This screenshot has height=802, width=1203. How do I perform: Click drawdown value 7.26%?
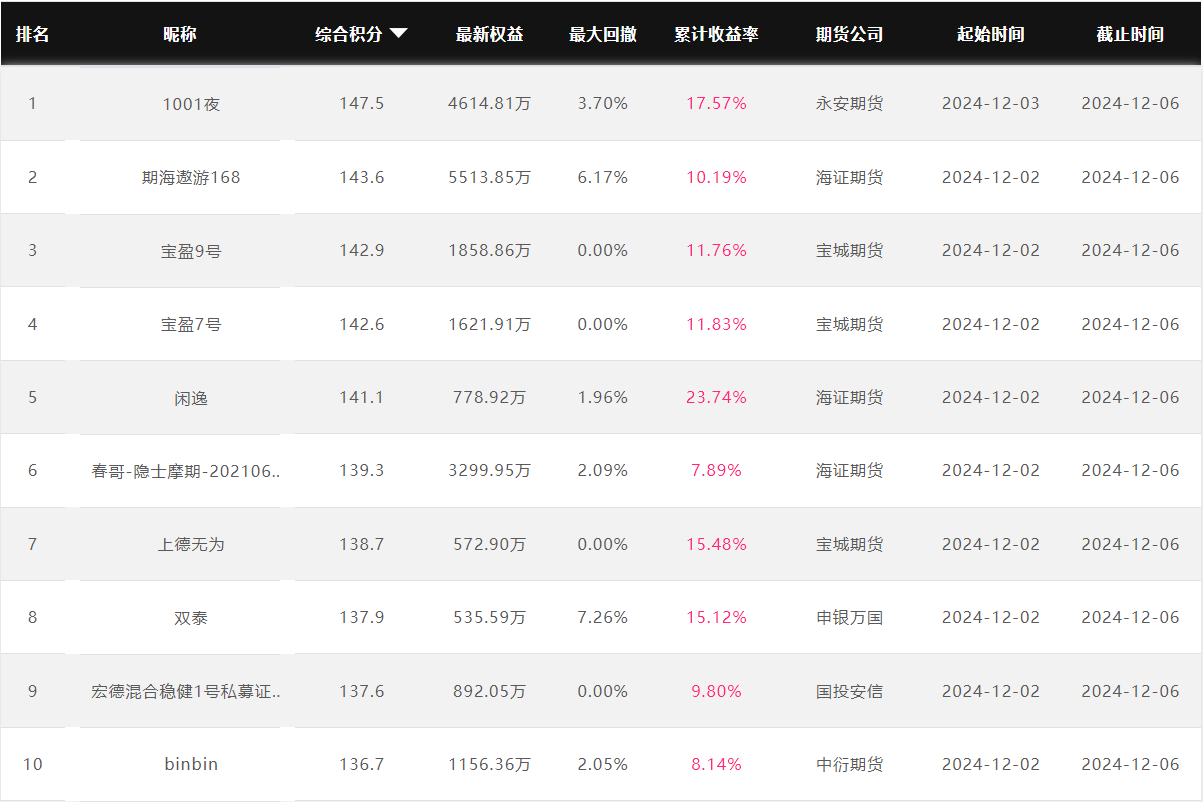603,617
